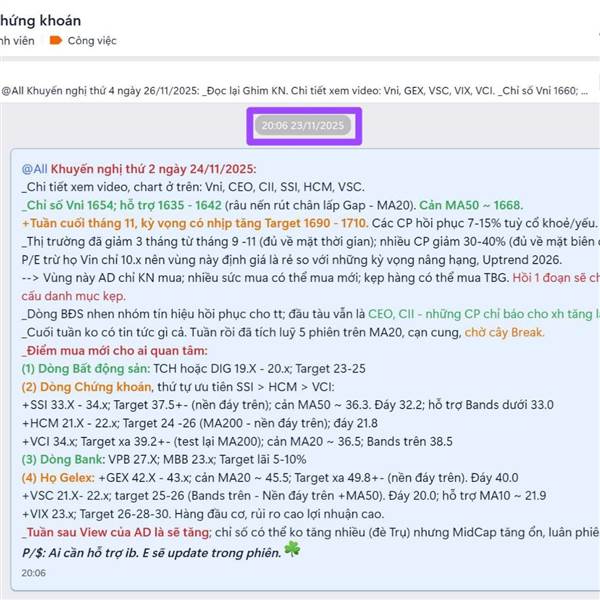Click orange label "(2) Dòng Chứng khoán"

tap(86, 387)
